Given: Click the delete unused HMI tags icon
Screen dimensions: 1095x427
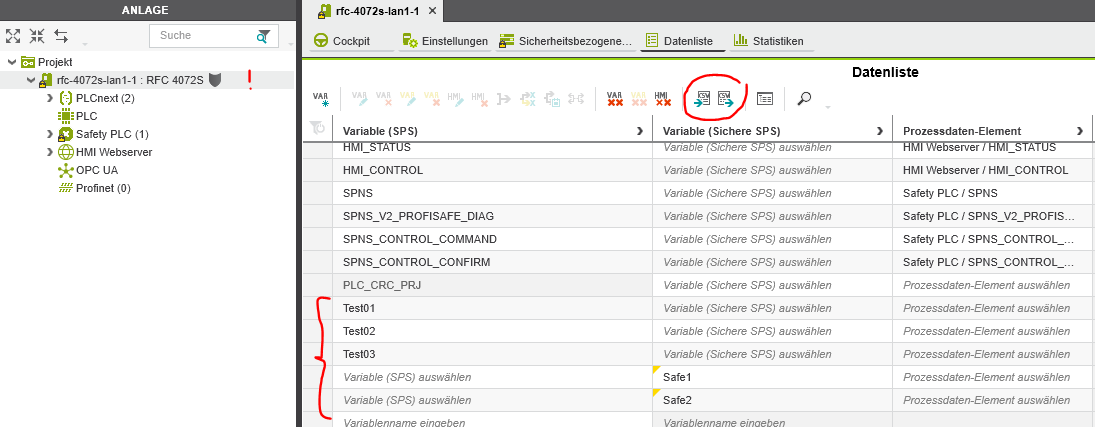Looking at the screenshot, I should (662, 98).
